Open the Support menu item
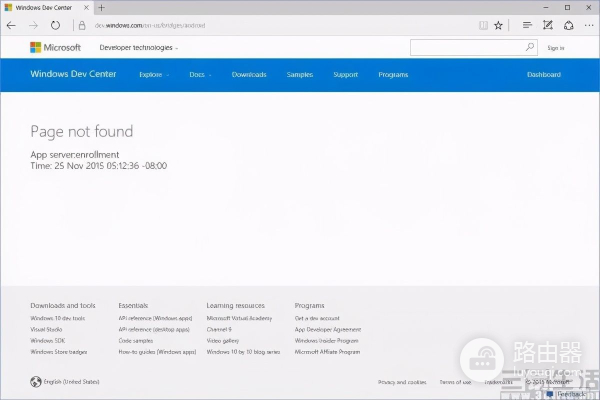 [346, 75]
